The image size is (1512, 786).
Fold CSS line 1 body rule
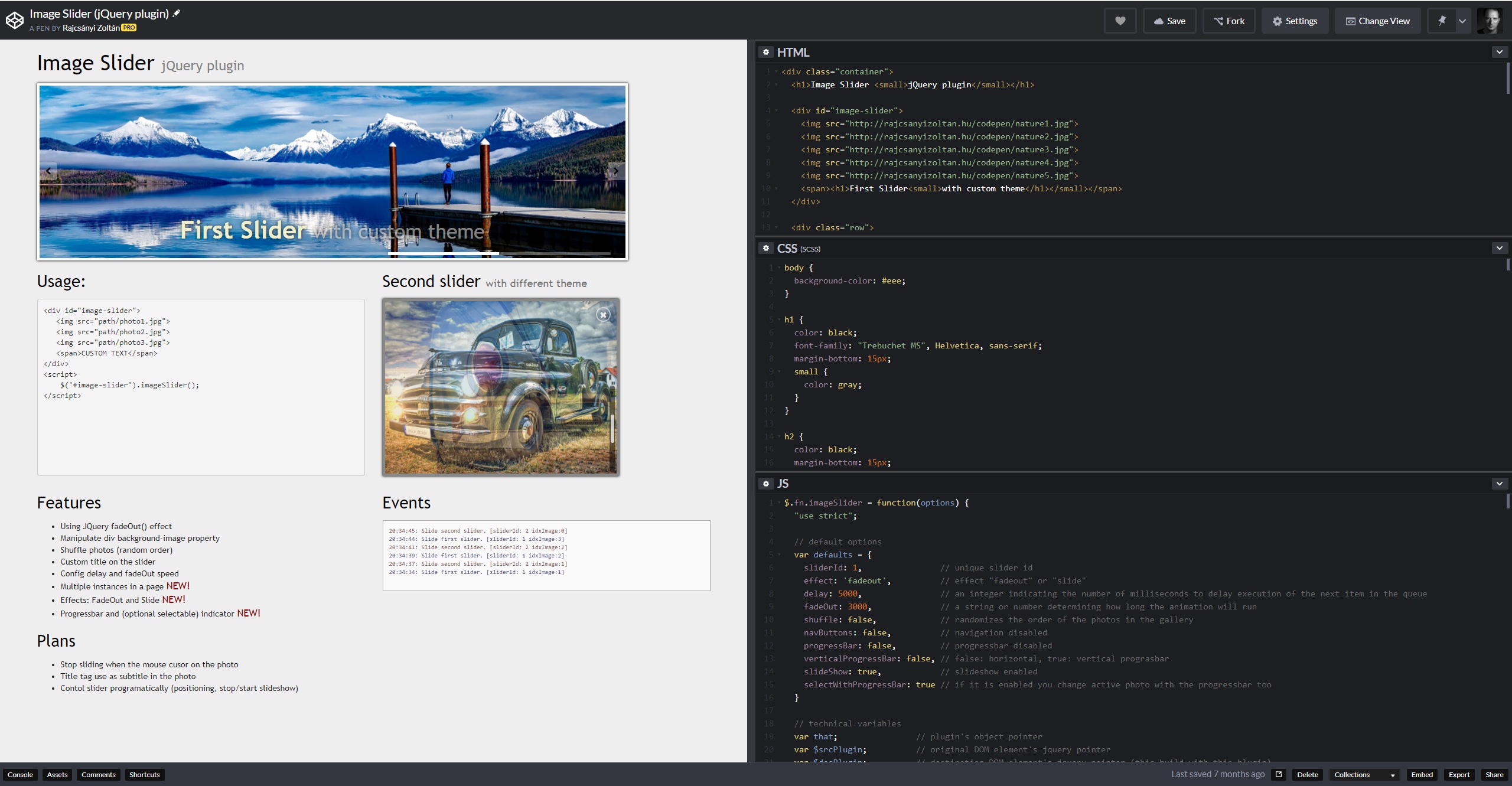coord(779,268)
